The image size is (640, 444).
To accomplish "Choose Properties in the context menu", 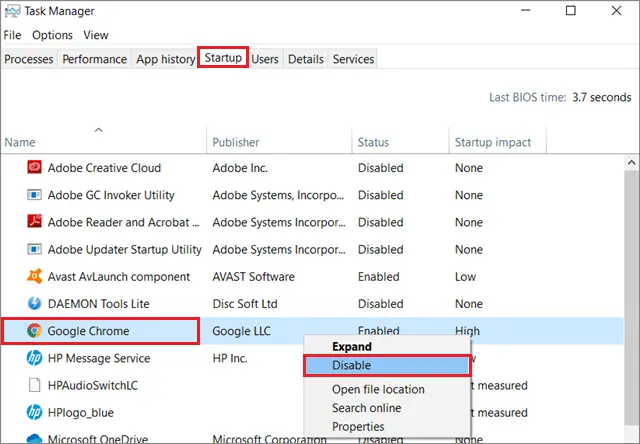I will [x=358, y=426].
